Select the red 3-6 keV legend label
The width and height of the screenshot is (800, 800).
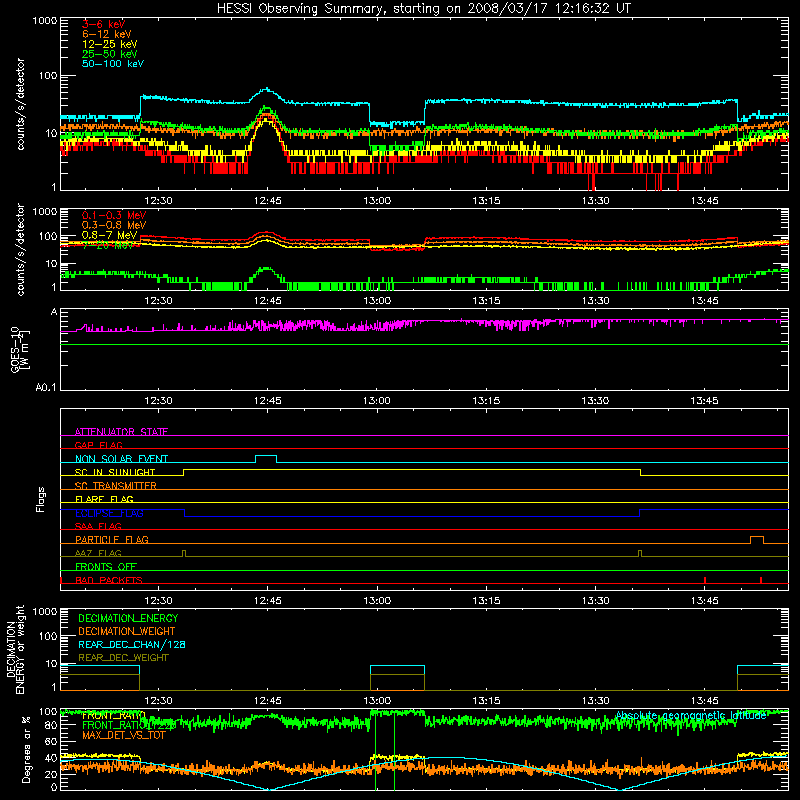[103, 24]
